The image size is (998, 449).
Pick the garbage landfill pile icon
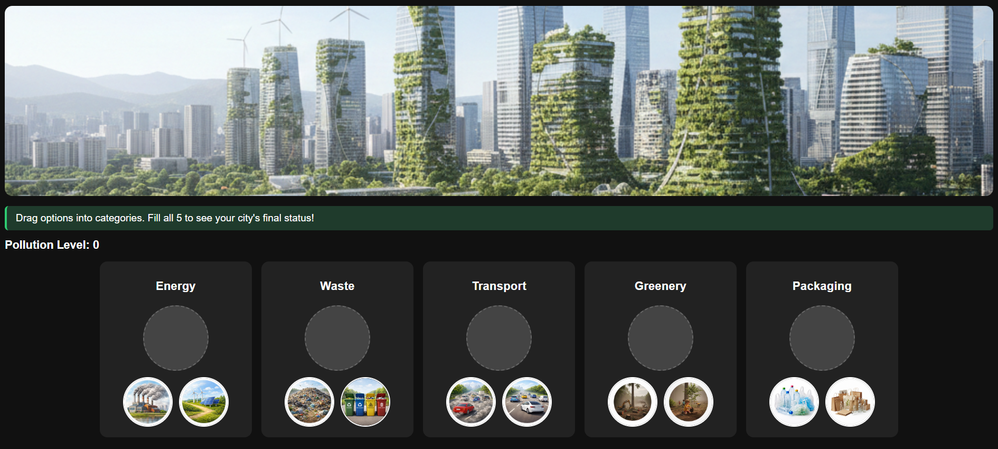tap(309, 402)
